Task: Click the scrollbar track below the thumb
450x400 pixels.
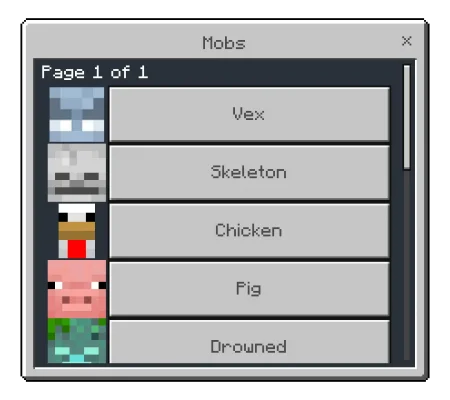Action: pos(407,265)
